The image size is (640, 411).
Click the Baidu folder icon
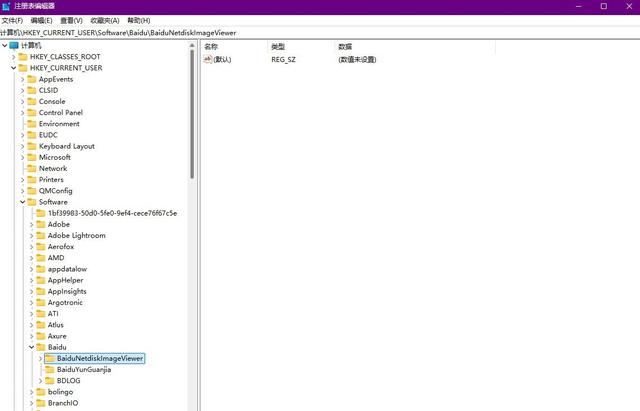(x=41, y=347)
